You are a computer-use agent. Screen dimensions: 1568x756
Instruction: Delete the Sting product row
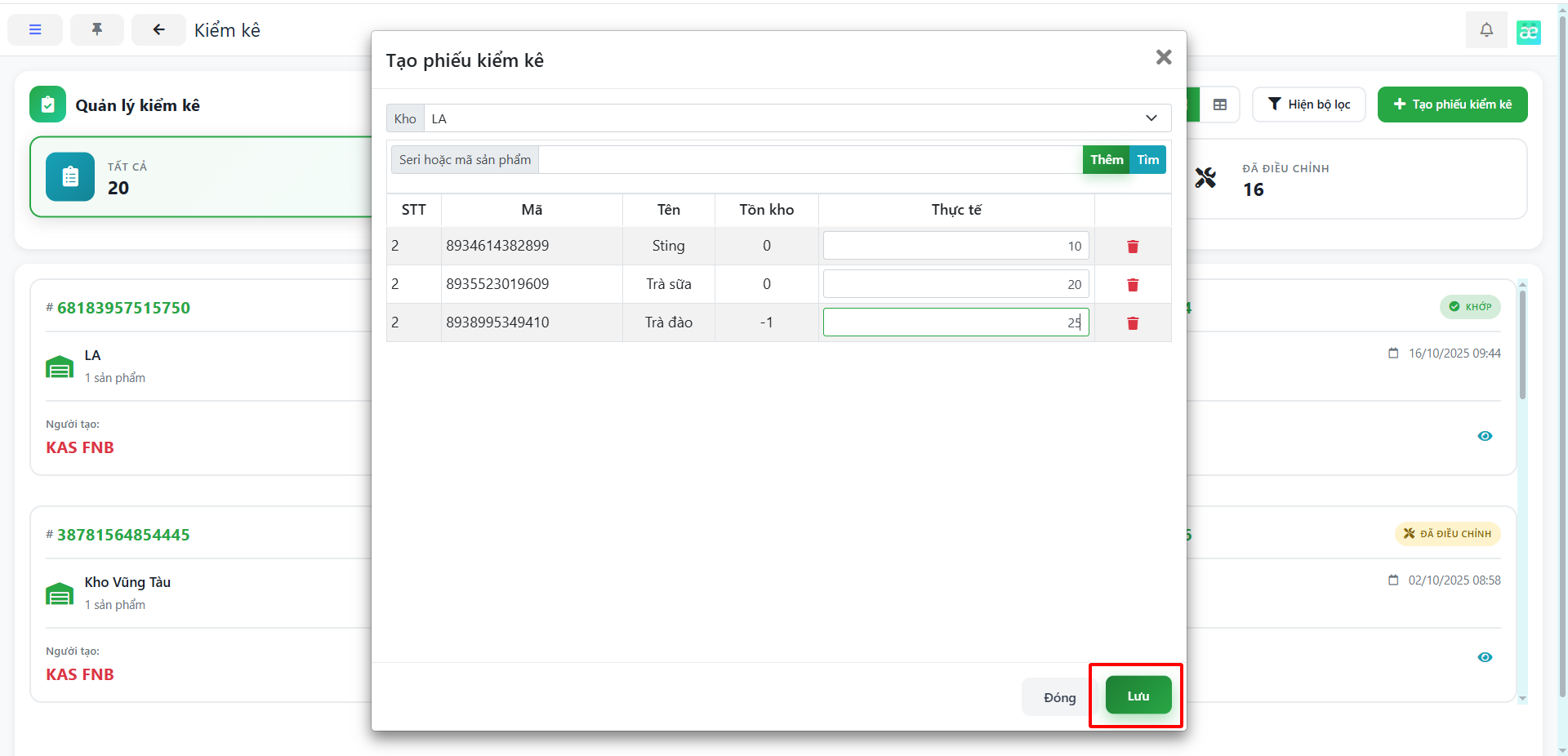point(1132,247)
